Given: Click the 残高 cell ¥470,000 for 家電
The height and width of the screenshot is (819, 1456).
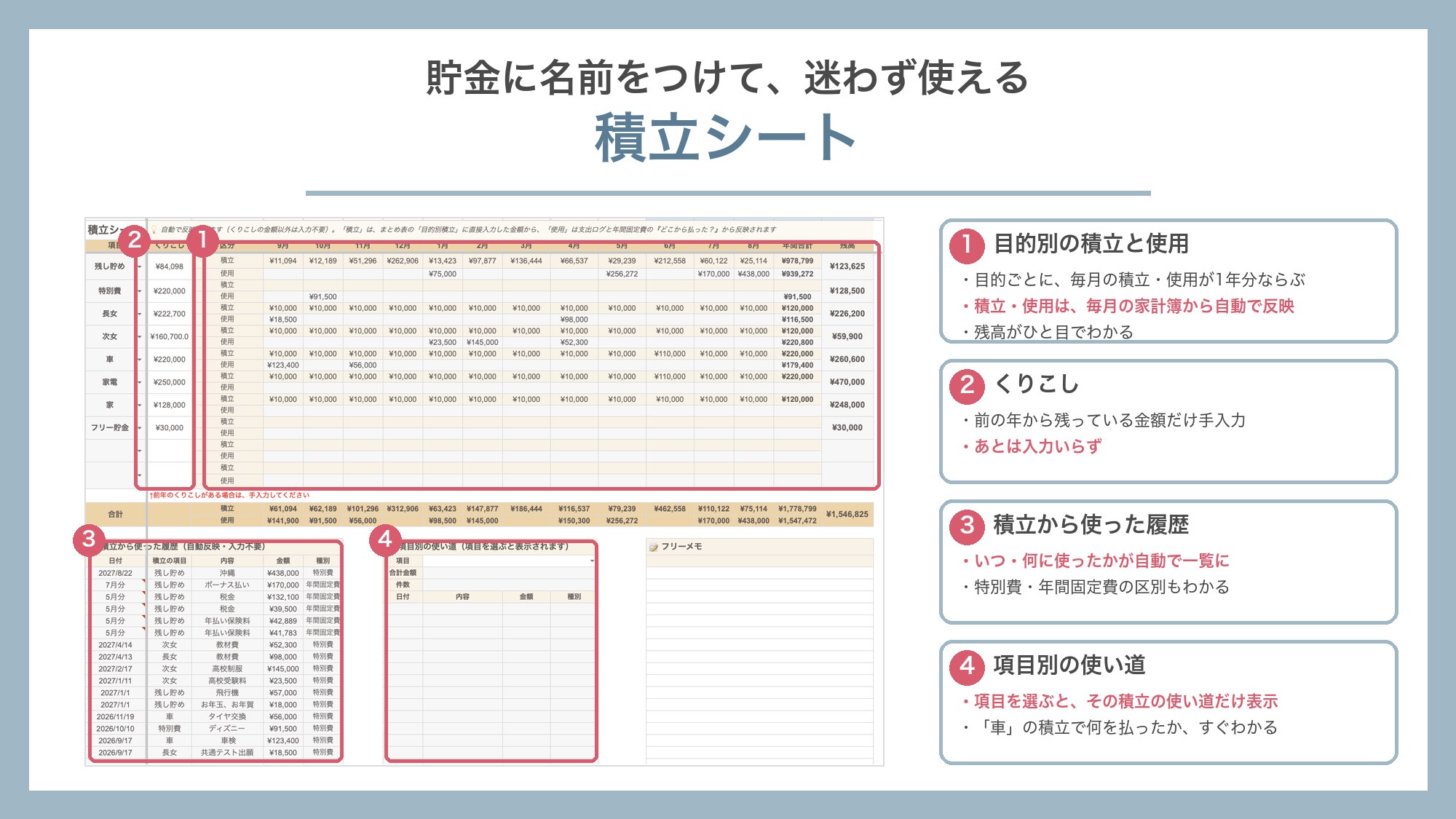Looking at the screenshot, I should tap(847, 382).
